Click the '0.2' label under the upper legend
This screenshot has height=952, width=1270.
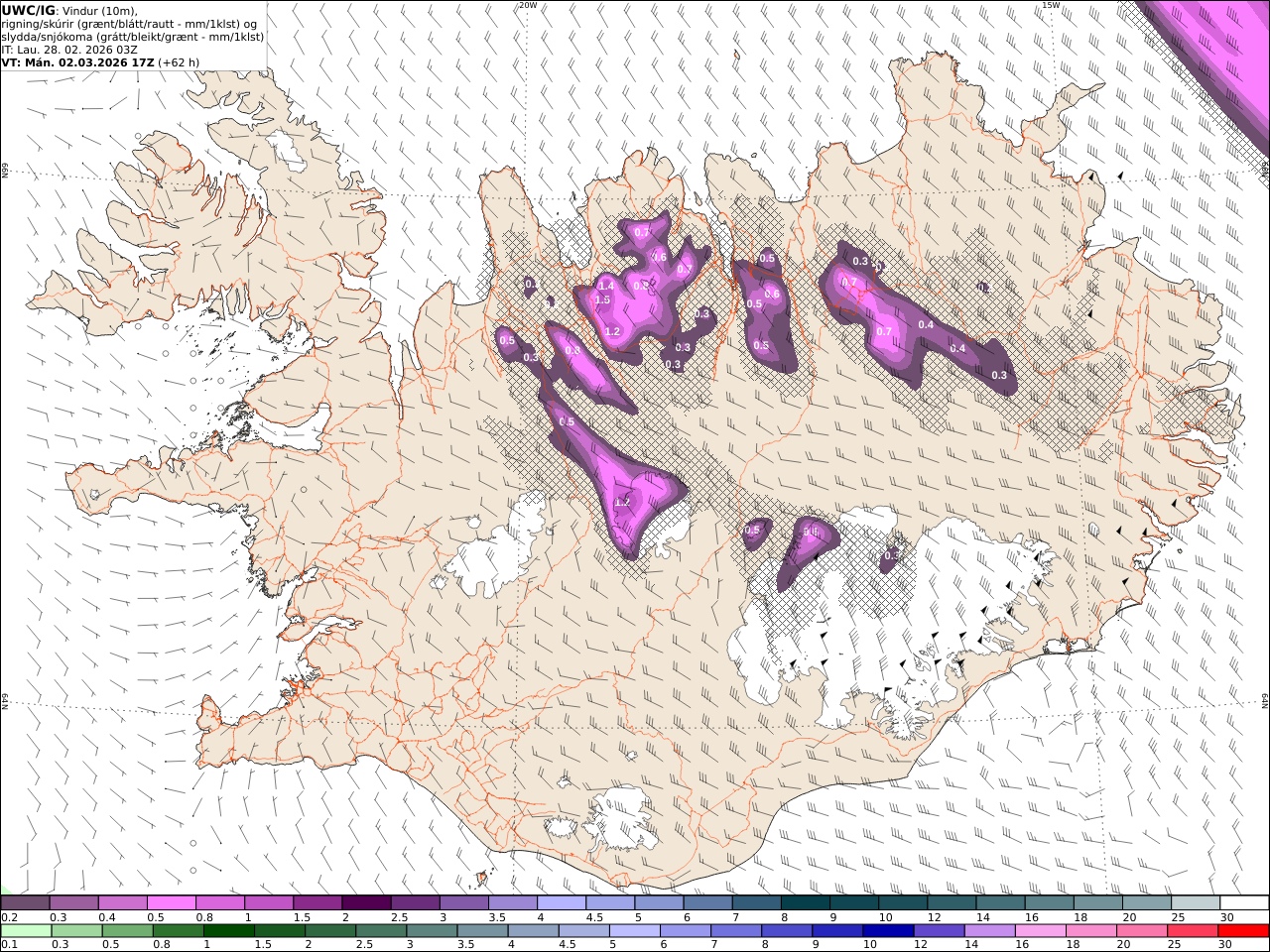pos(8,917)
